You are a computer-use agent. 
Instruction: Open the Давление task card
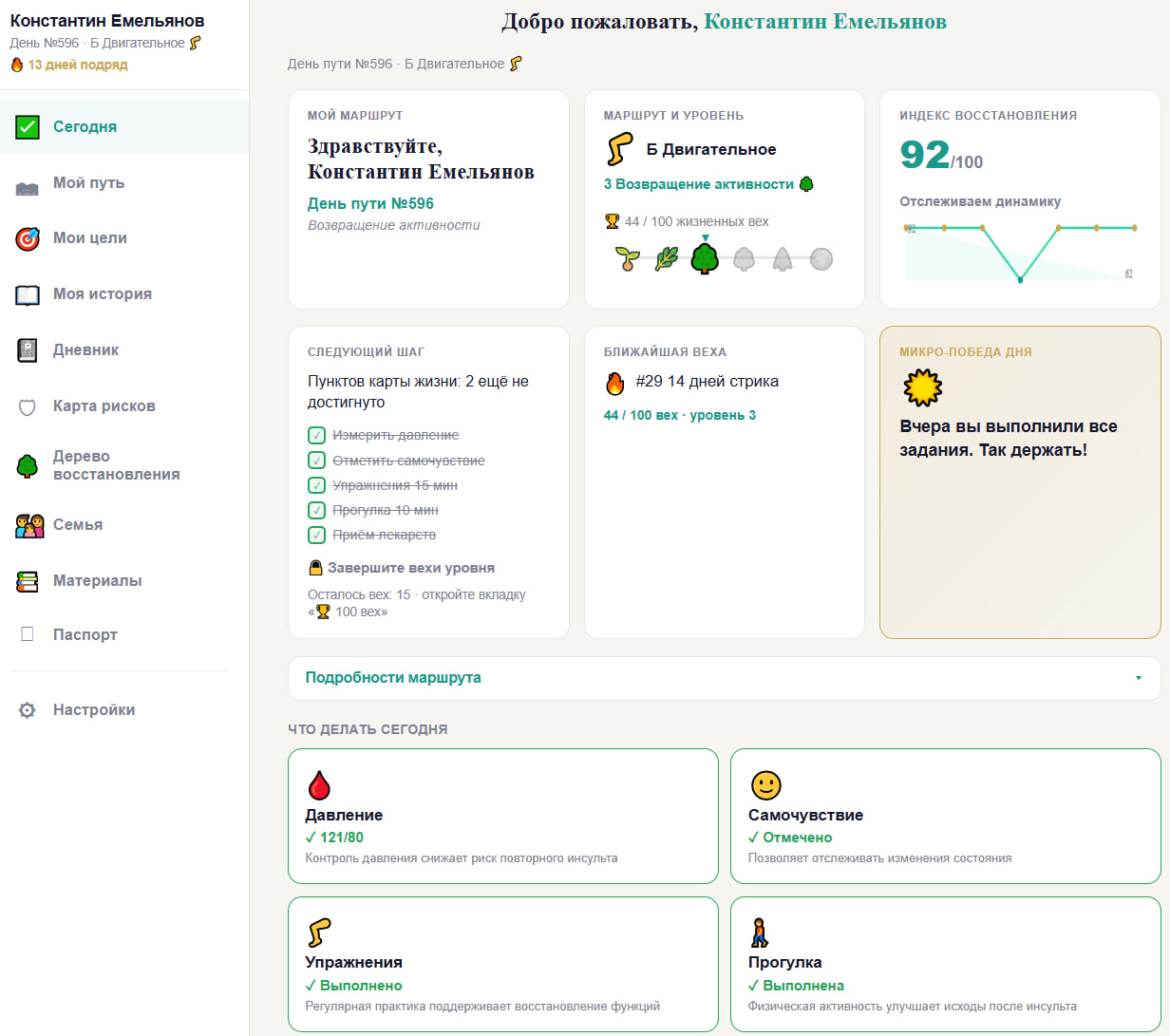503,817
